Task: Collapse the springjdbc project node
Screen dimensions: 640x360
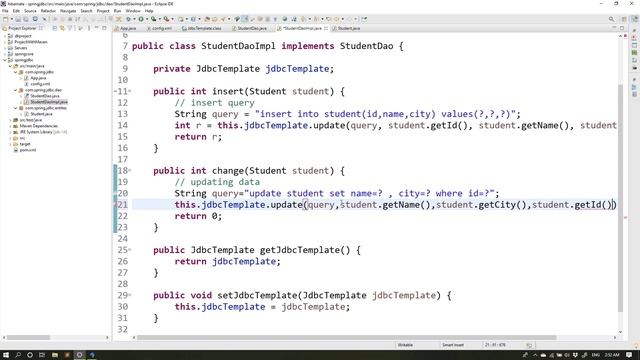Action: pos(5,60)
